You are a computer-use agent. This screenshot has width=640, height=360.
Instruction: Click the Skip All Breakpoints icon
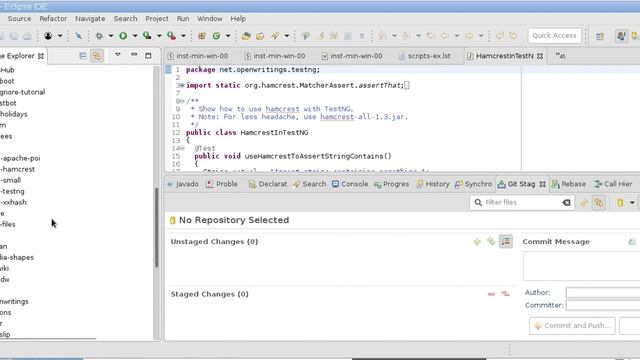click(x=78, y=36)
